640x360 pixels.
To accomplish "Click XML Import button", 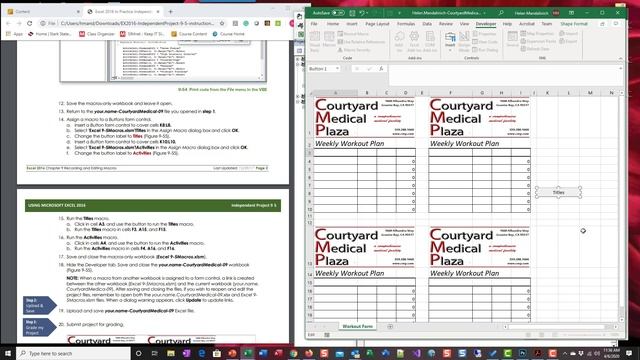I will 569,33.
